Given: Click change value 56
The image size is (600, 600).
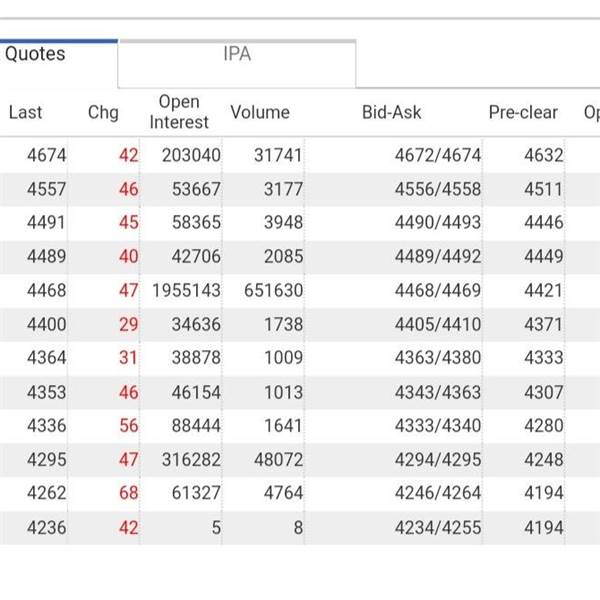Looking at the screenshot, I should coord(129,426).
